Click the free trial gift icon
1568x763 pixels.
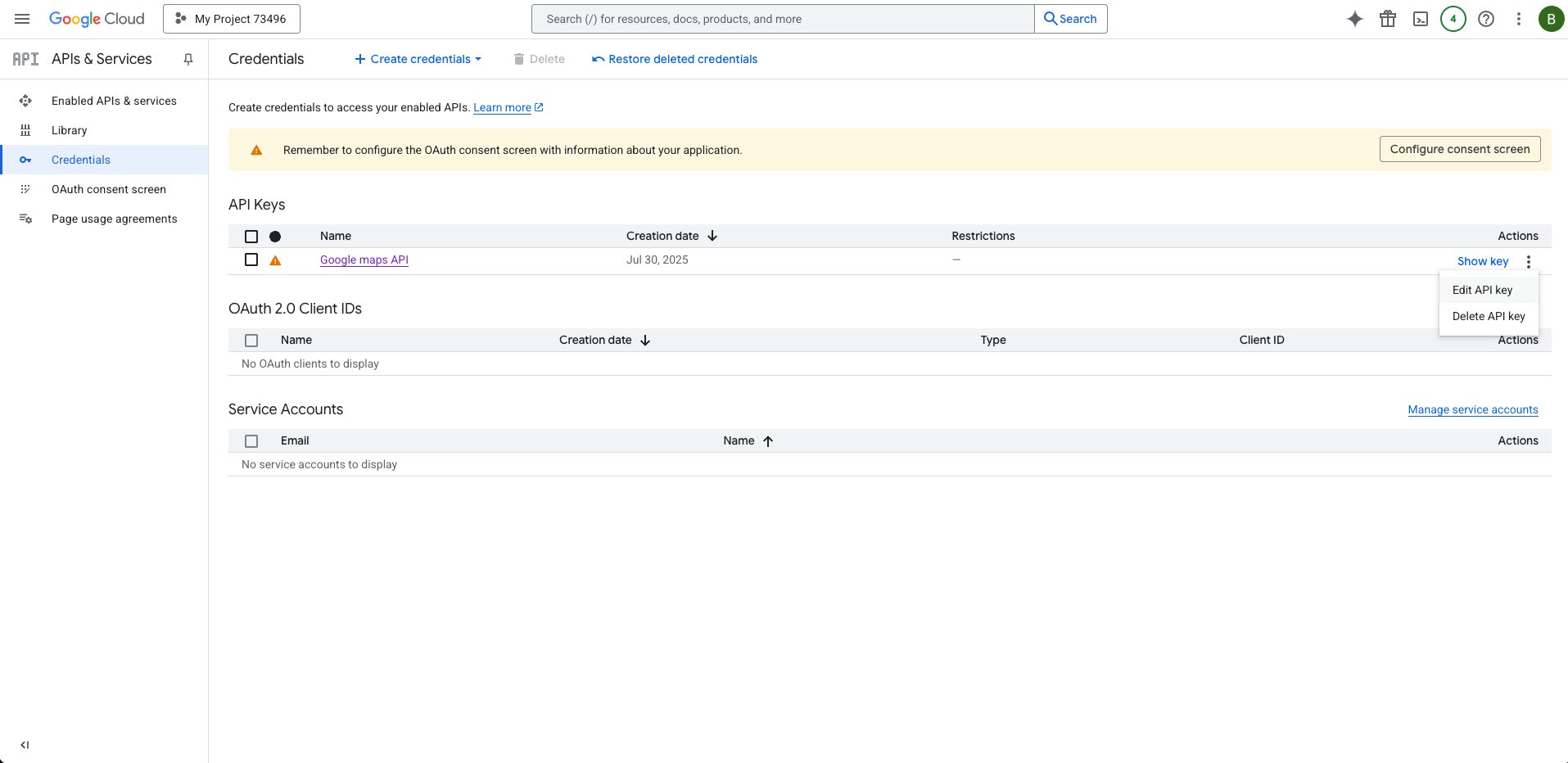point(1388,19)
